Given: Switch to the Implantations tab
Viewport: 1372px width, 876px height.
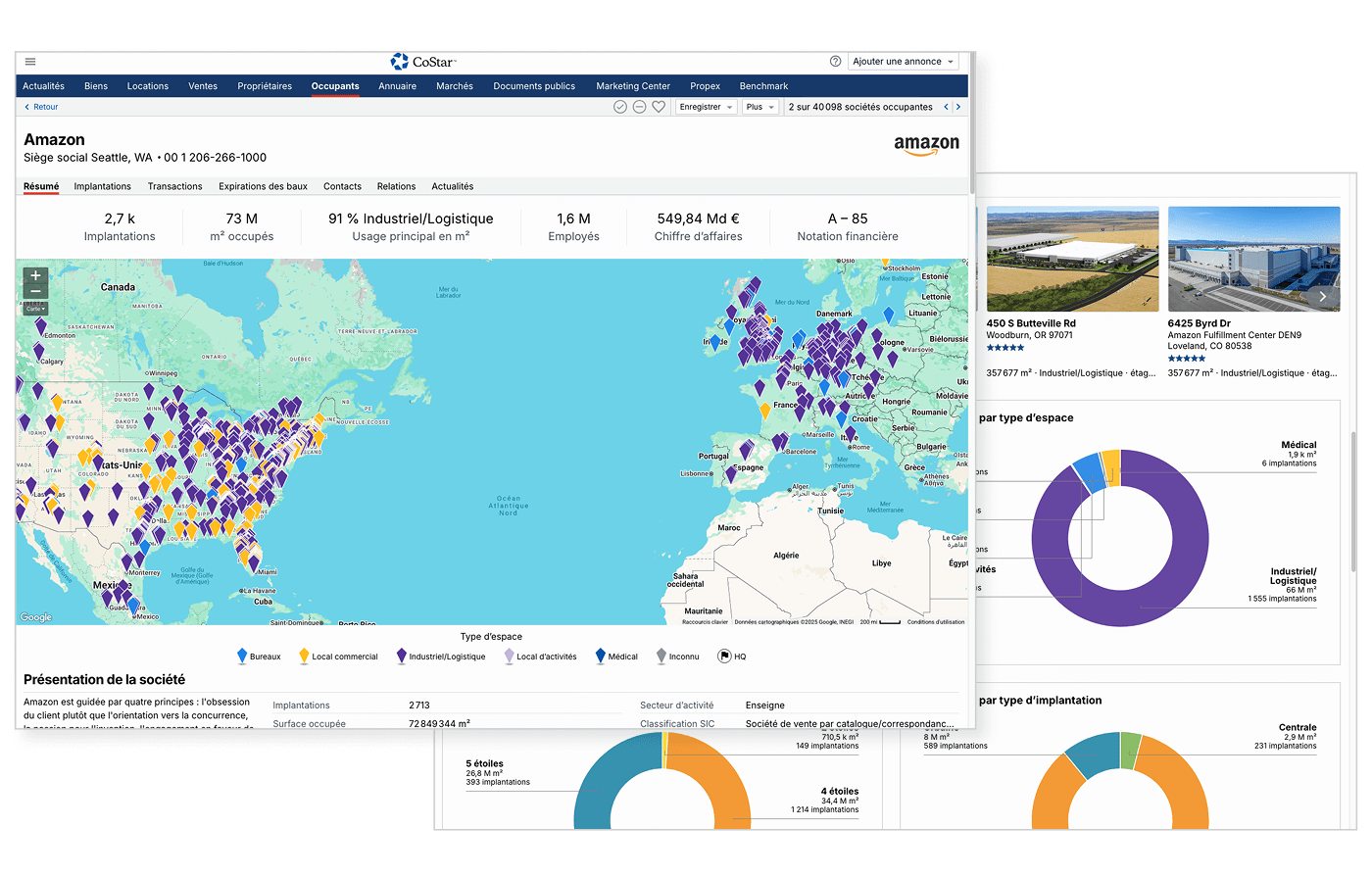Looking at the screenshot, I should [102, 186].
